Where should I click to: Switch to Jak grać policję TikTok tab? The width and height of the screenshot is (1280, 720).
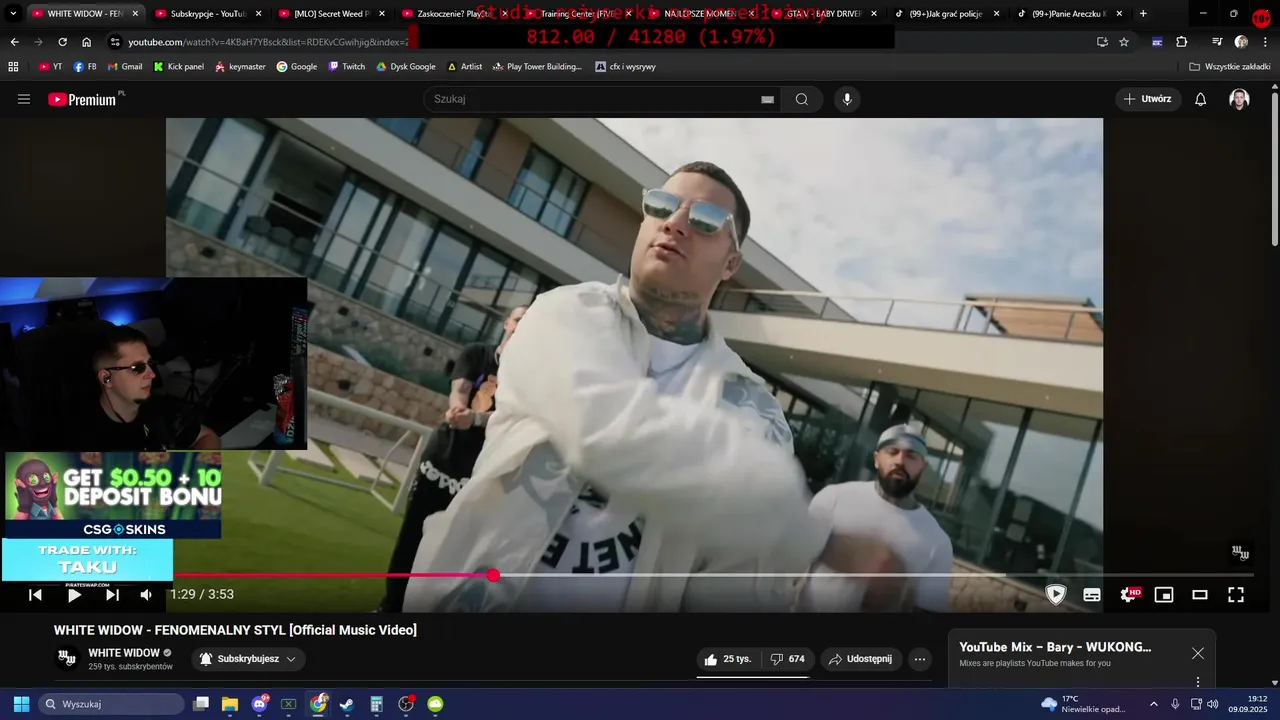point(947,14)
